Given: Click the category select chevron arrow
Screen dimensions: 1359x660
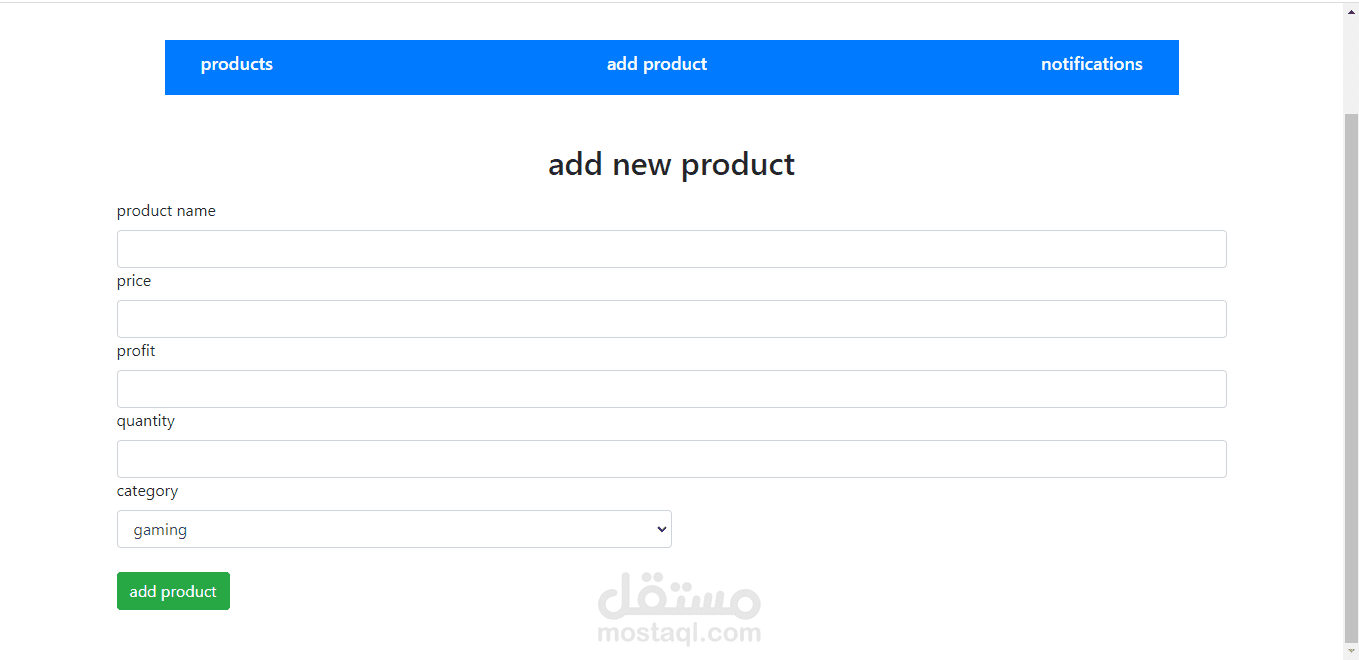Looking at the screenshot, I should [661, 529].
